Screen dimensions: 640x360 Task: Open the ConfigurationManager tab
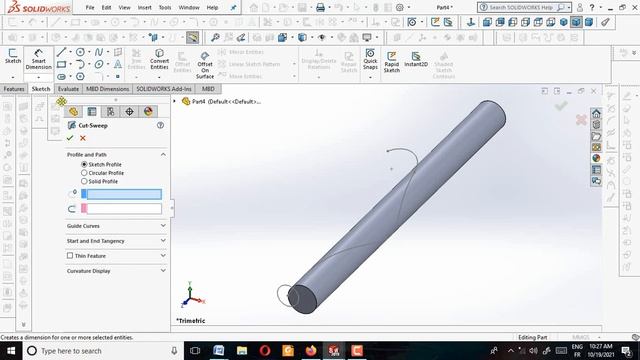pos(111,111)
